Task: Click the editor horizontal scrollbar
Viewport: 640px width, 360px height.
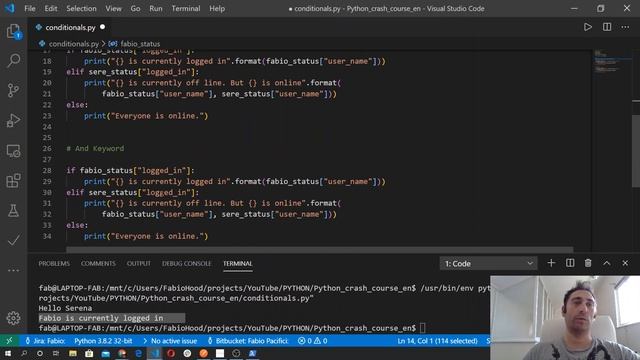Action: 320,249
